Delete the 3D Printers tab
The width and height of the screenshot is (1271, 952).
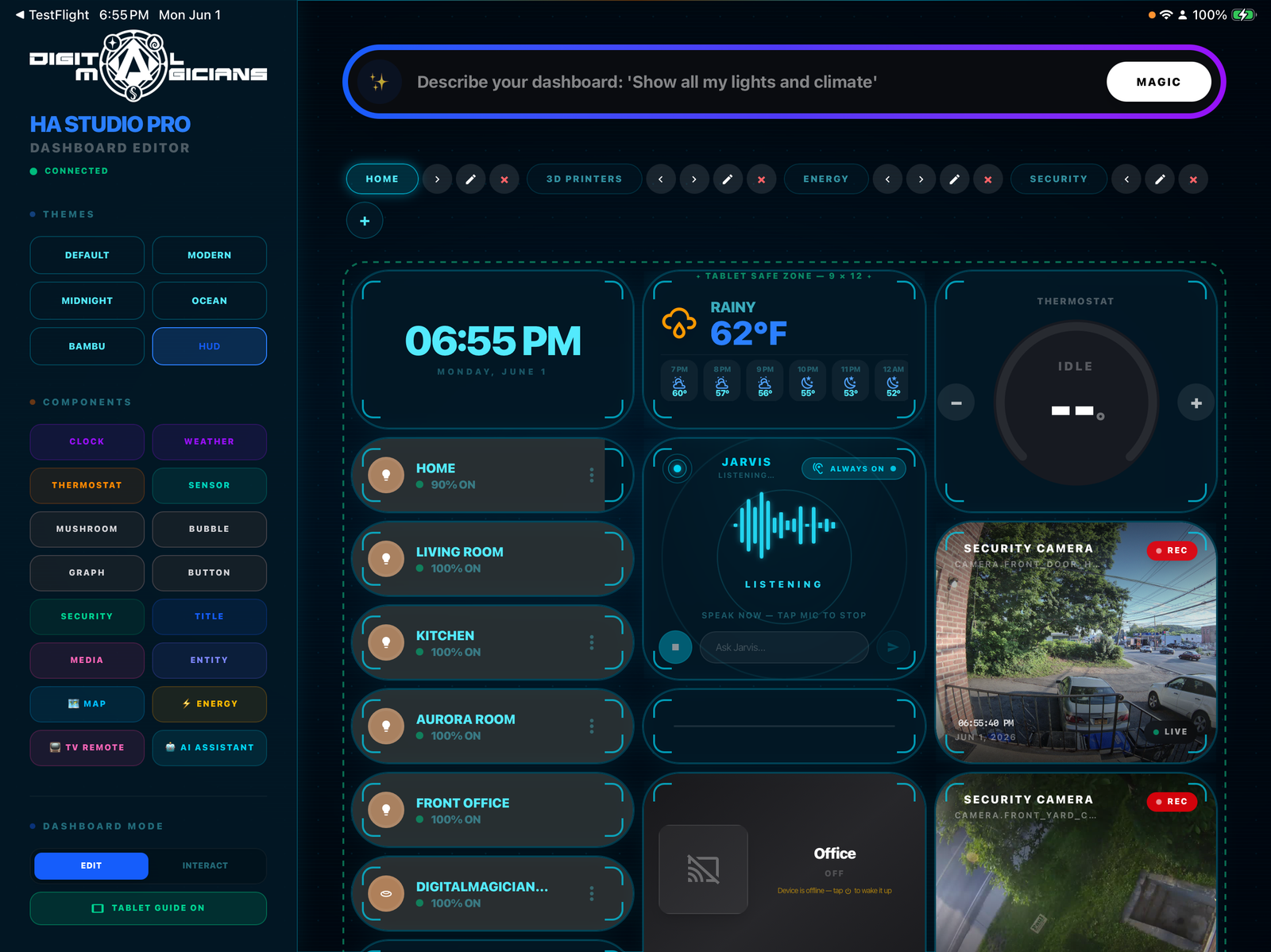click(x=761, y=179)
